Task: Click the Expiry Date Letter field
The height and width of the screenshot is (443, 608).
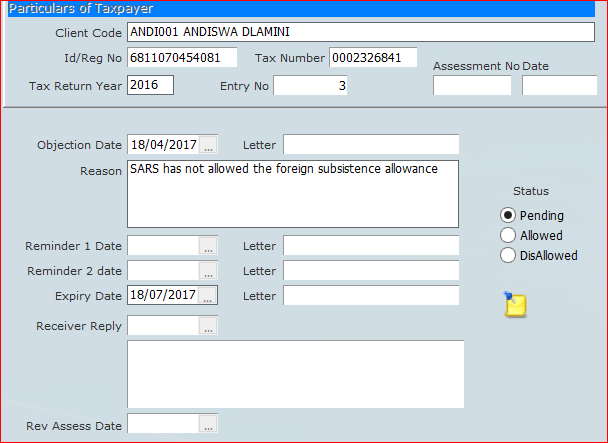Action: click(x=371, y=295)
